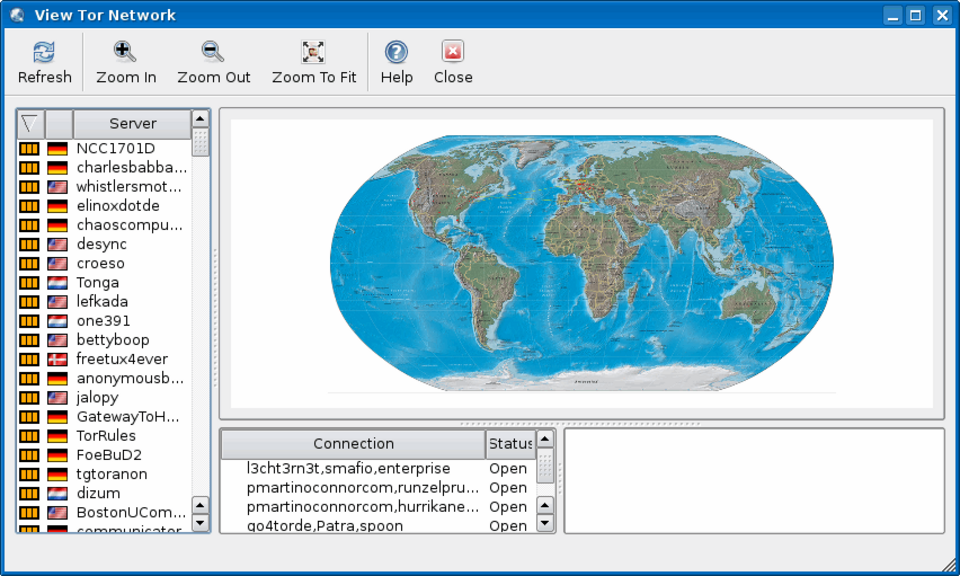Click the Zoom To Fit icon
Screen dimensions: 960x576
(x=313, y=52)
